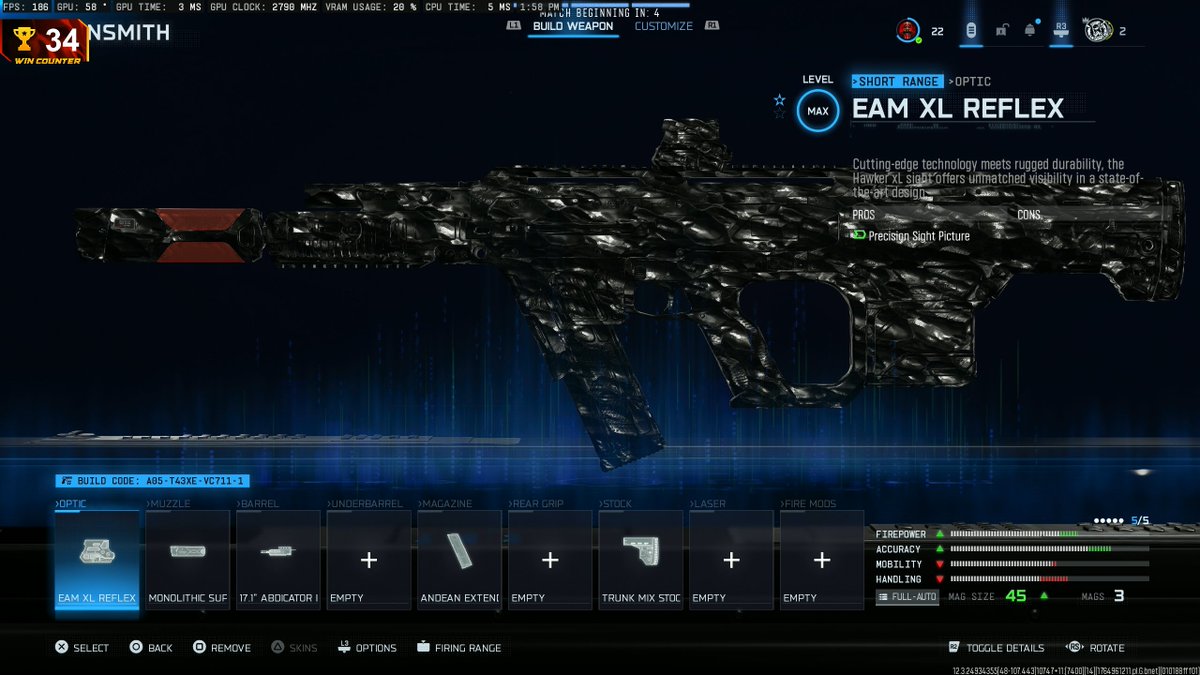Open the red player profile avatar
1200x675 pixels.
click(x=907, y=31)
